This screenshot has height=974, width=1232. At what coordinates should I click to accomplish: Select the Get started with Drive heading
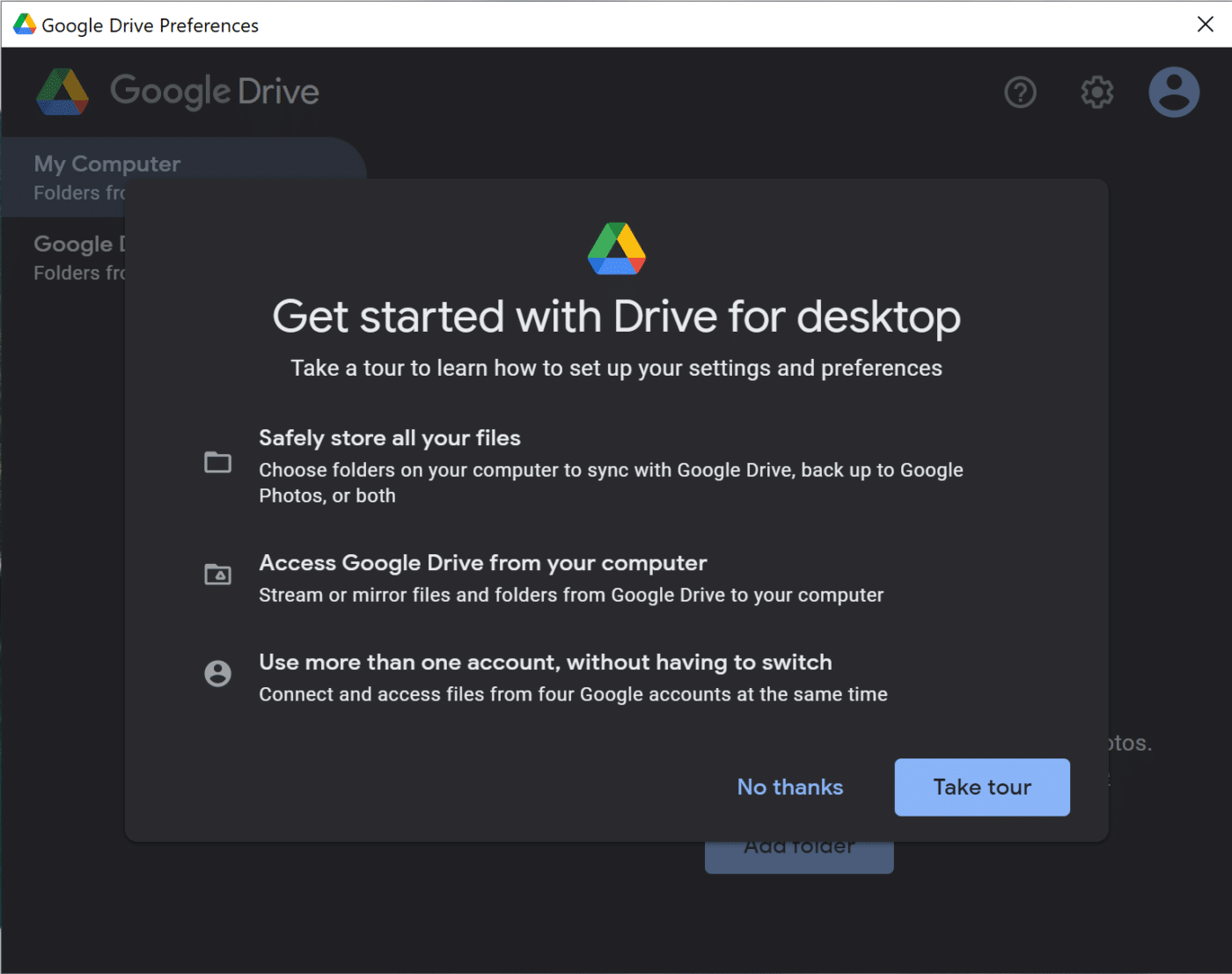(616, 317)
